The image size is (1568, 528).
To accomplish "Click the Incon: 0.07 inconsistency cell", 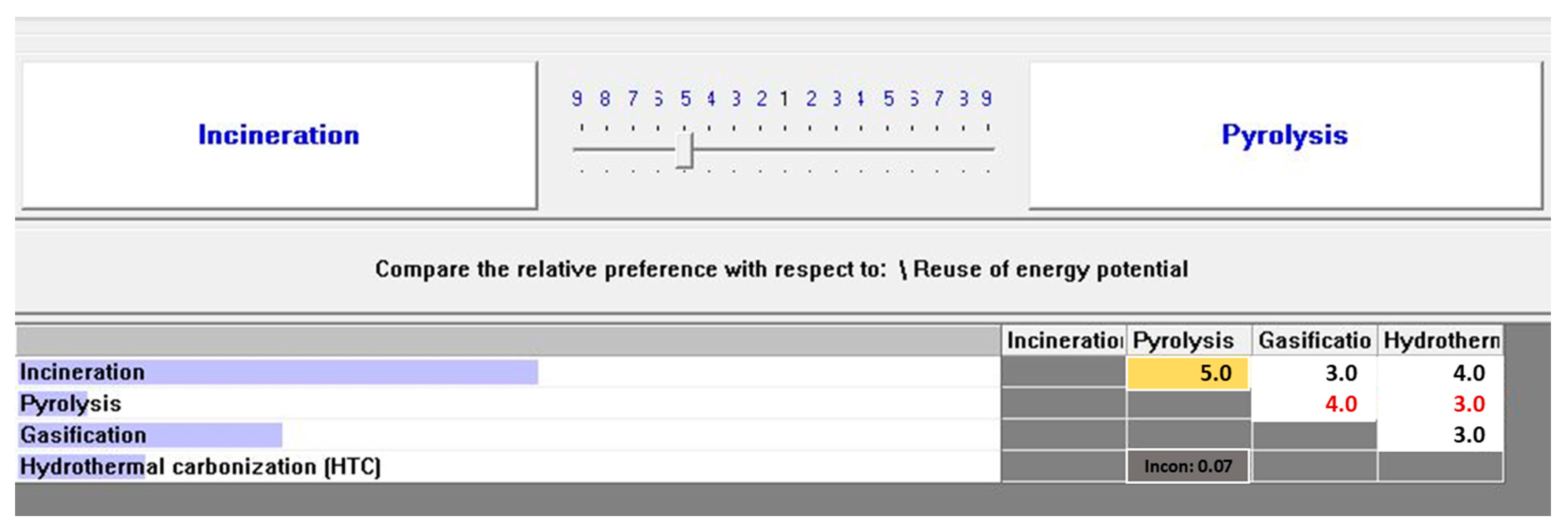I will (1188, 466).
